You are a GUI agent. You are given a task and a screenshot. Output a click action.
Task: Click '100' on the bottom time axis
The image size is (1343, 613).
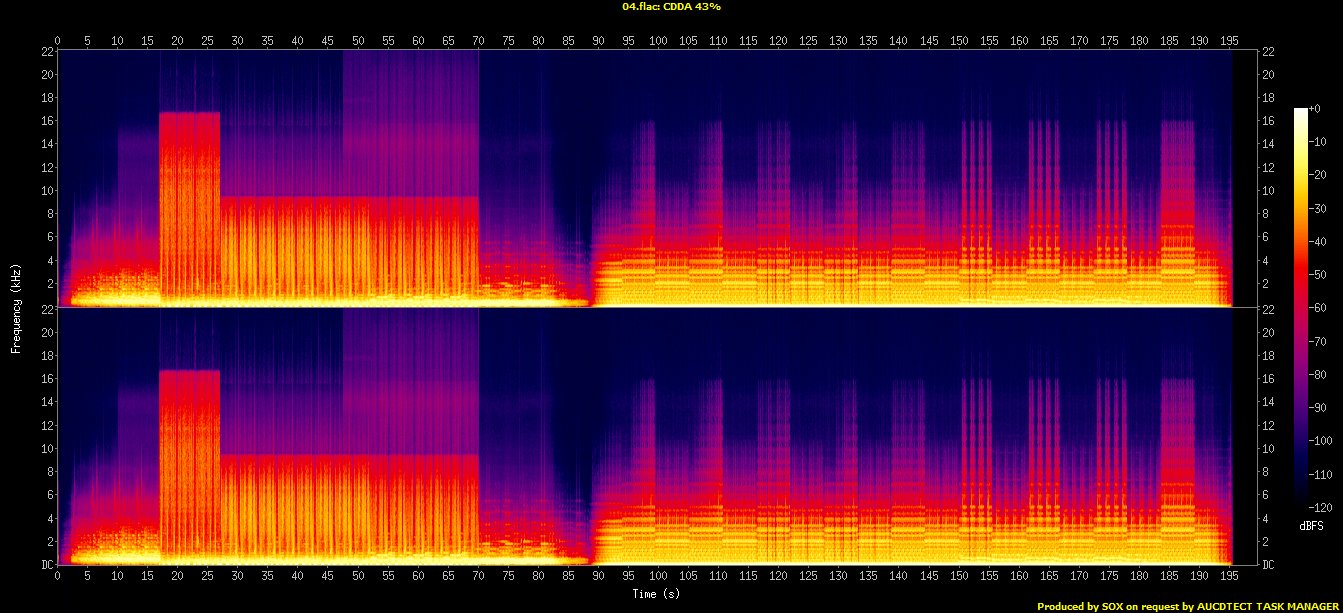659,577
